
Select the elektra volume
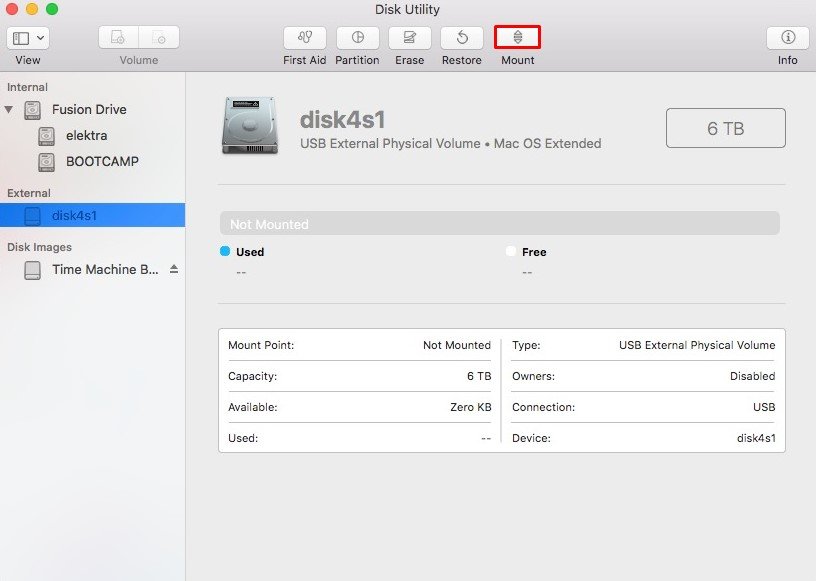86,135
